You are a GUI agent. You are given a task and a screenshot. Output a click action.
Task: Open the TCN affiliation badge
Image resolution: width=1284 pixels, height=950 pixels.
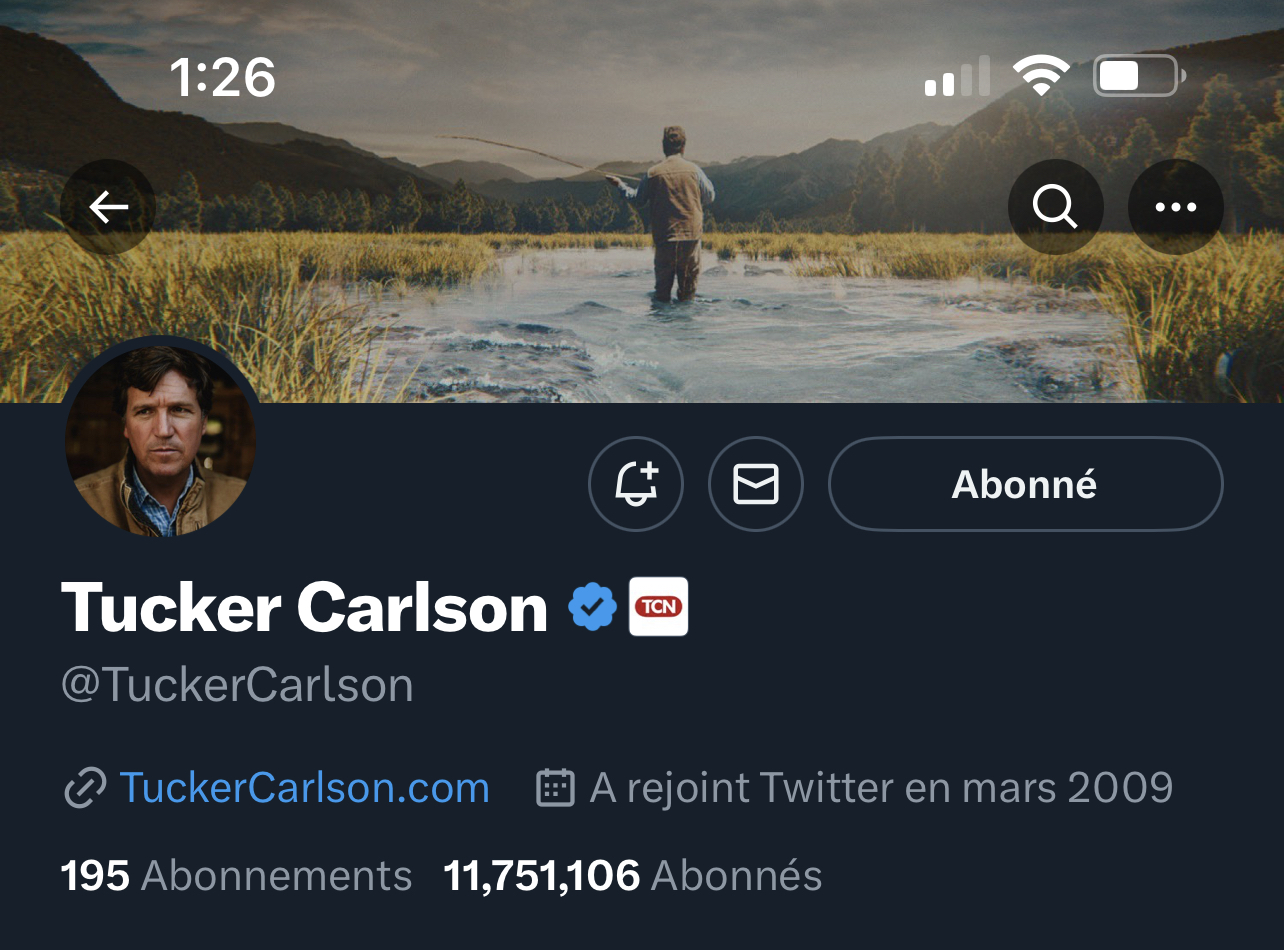[658, 607]
